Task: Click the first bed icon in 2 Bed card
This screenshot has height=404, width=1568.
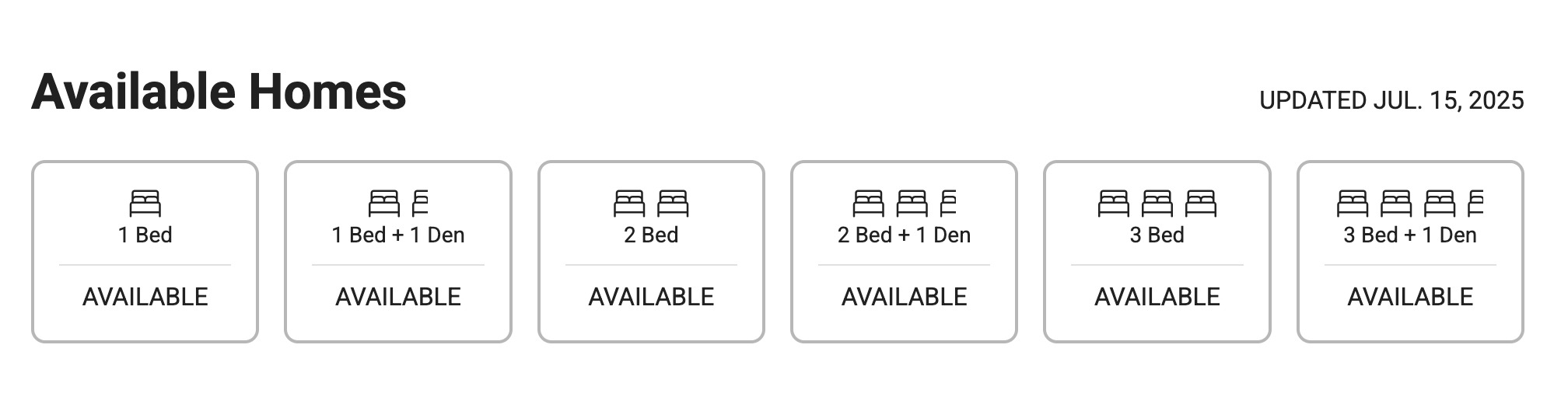Action: [x=629, y=204]
